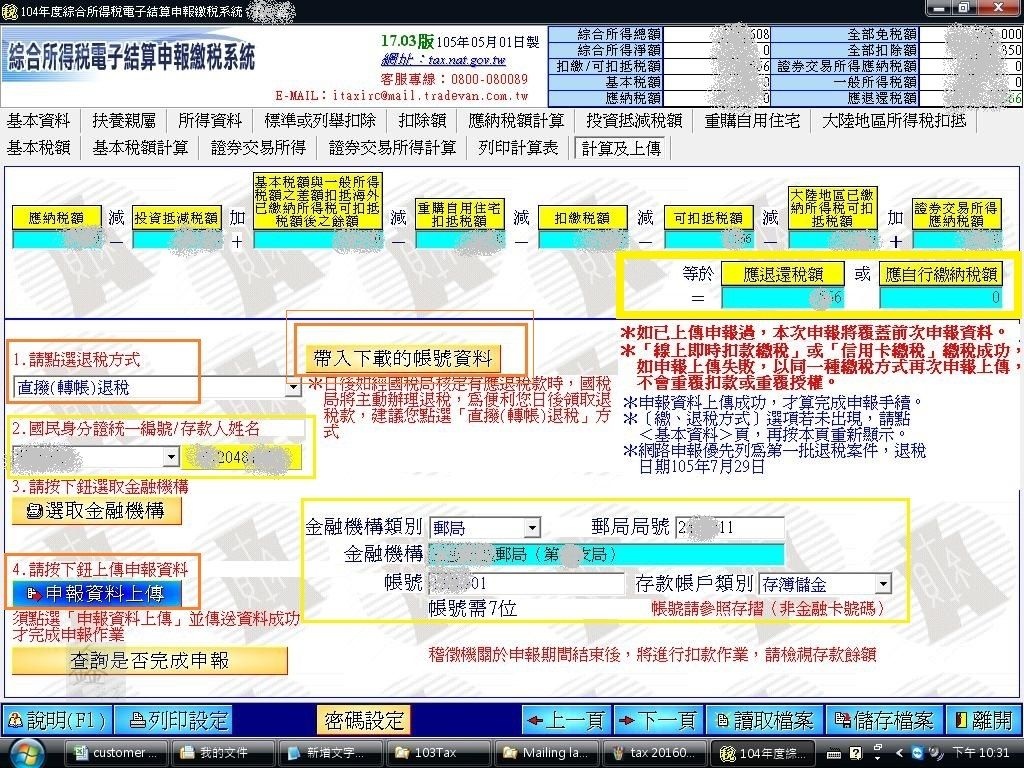Click the 可扣抵稅額 yellow label box
The height and width of the screenshot is (768, 1024).
point(709,217)
